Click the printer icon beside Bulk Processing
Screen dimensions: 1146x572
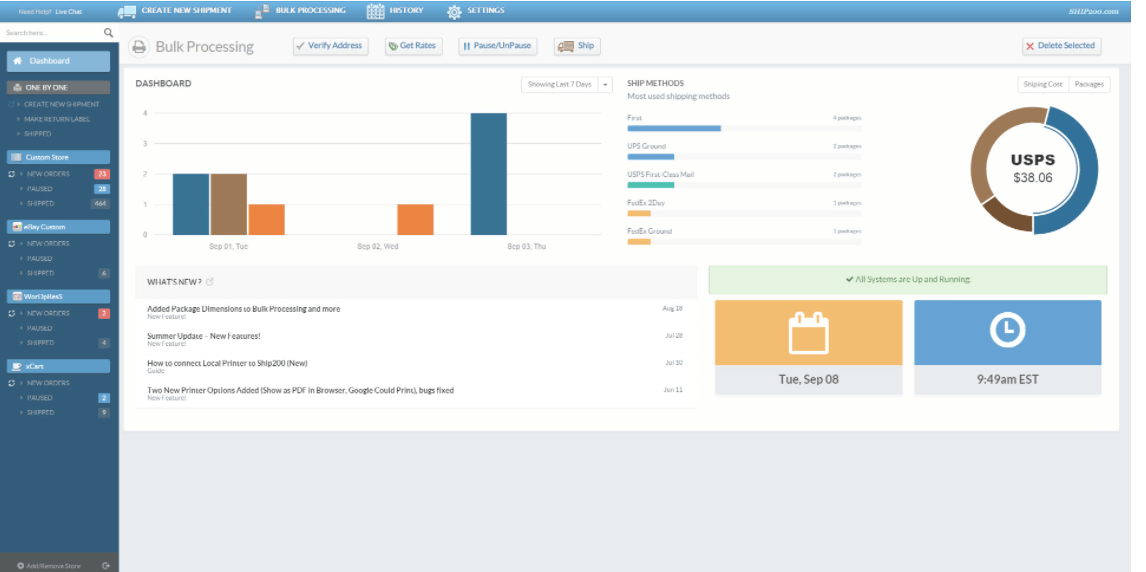click(139, 47)
